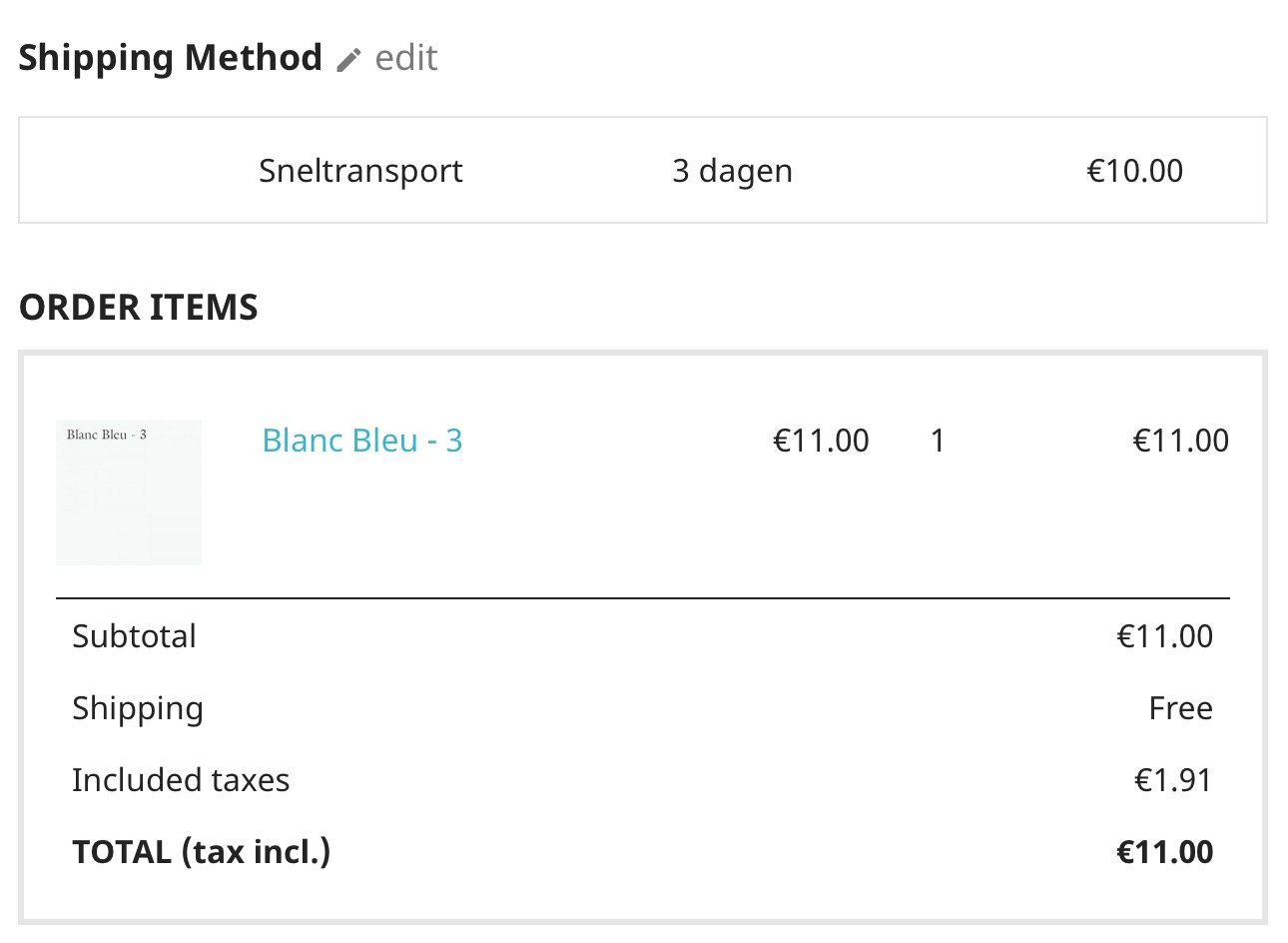Open the Blanc Bleu - 3 product link
The image size is (1288, 943).
tap(361, 441)
